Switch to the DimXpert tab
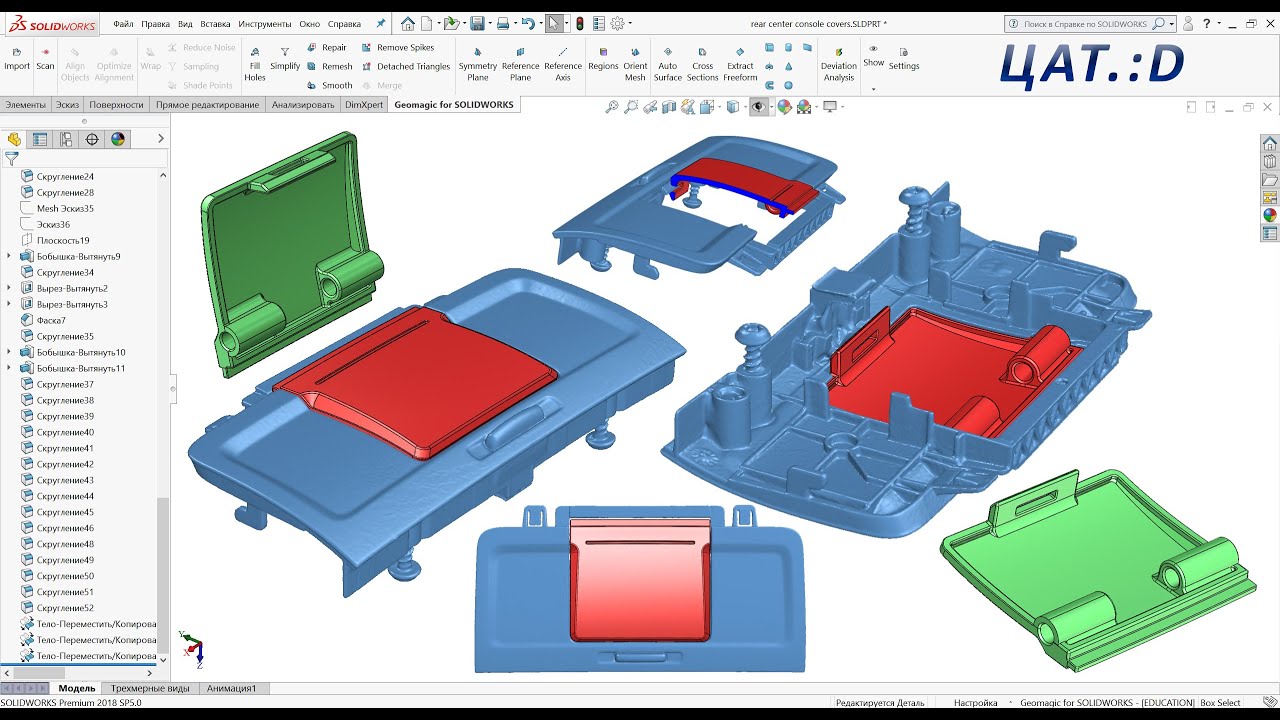Viewport: 1280px width, 720px height. (363, 104)
